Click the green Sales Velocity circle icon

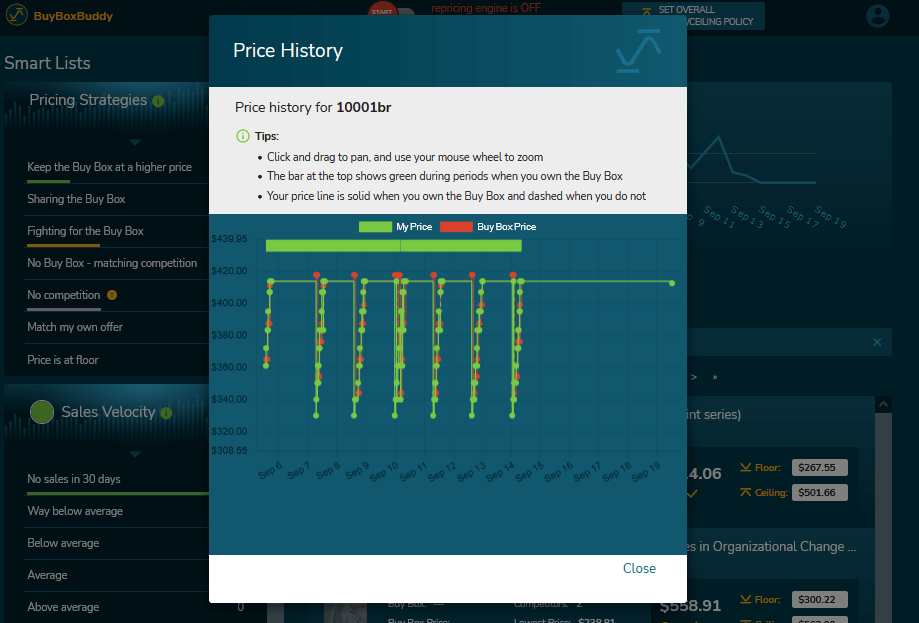pyautogui.click(x=42, y=411)
